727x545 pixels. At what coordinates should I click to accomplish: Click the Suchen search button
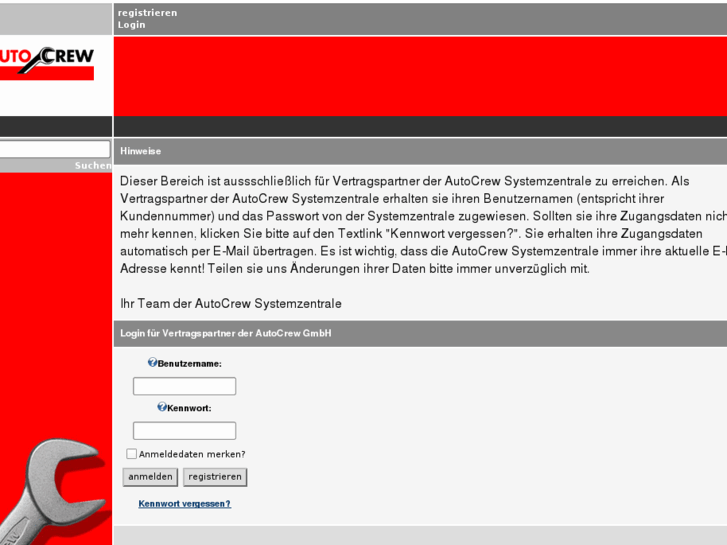93,166
